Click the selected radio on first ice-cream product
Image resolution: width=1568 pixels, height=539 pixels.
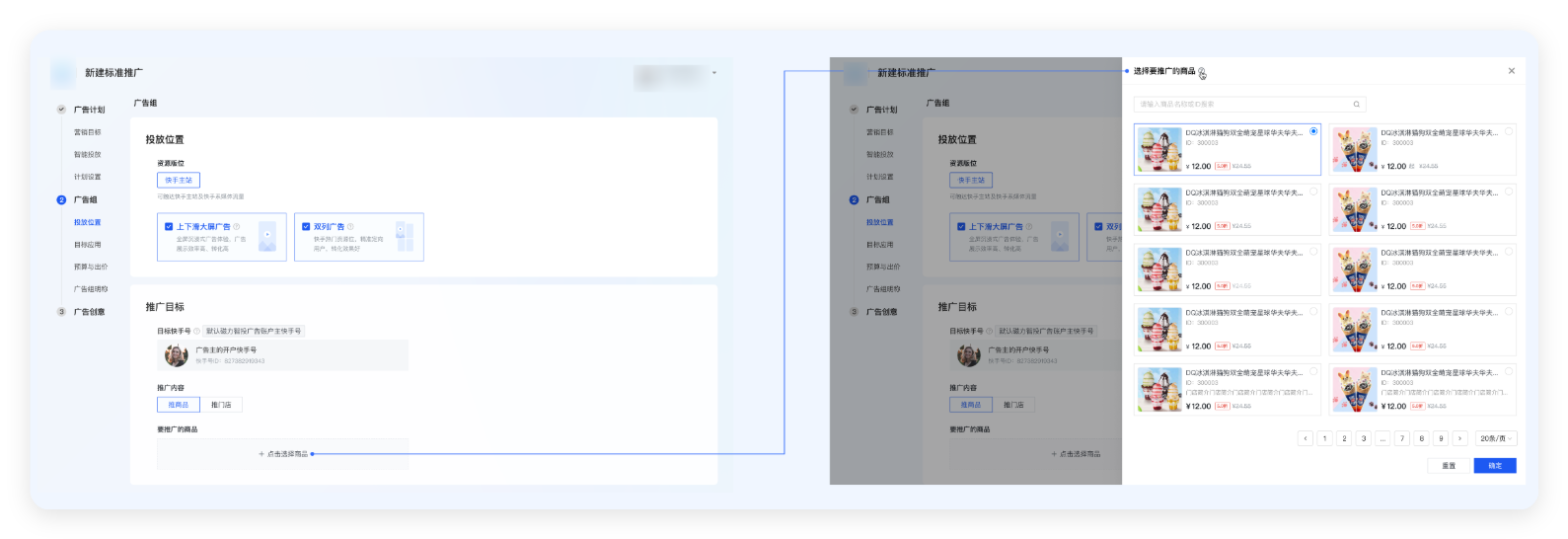point(1313,131)
